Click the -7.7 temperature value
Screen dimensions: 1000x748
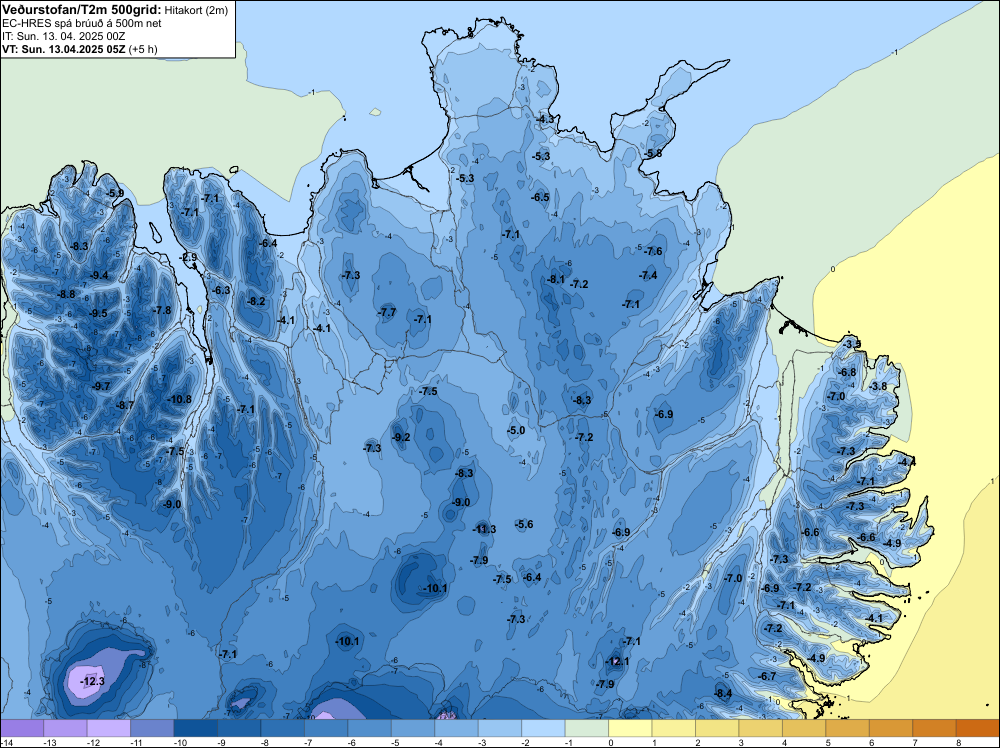(x=386, y=312)
